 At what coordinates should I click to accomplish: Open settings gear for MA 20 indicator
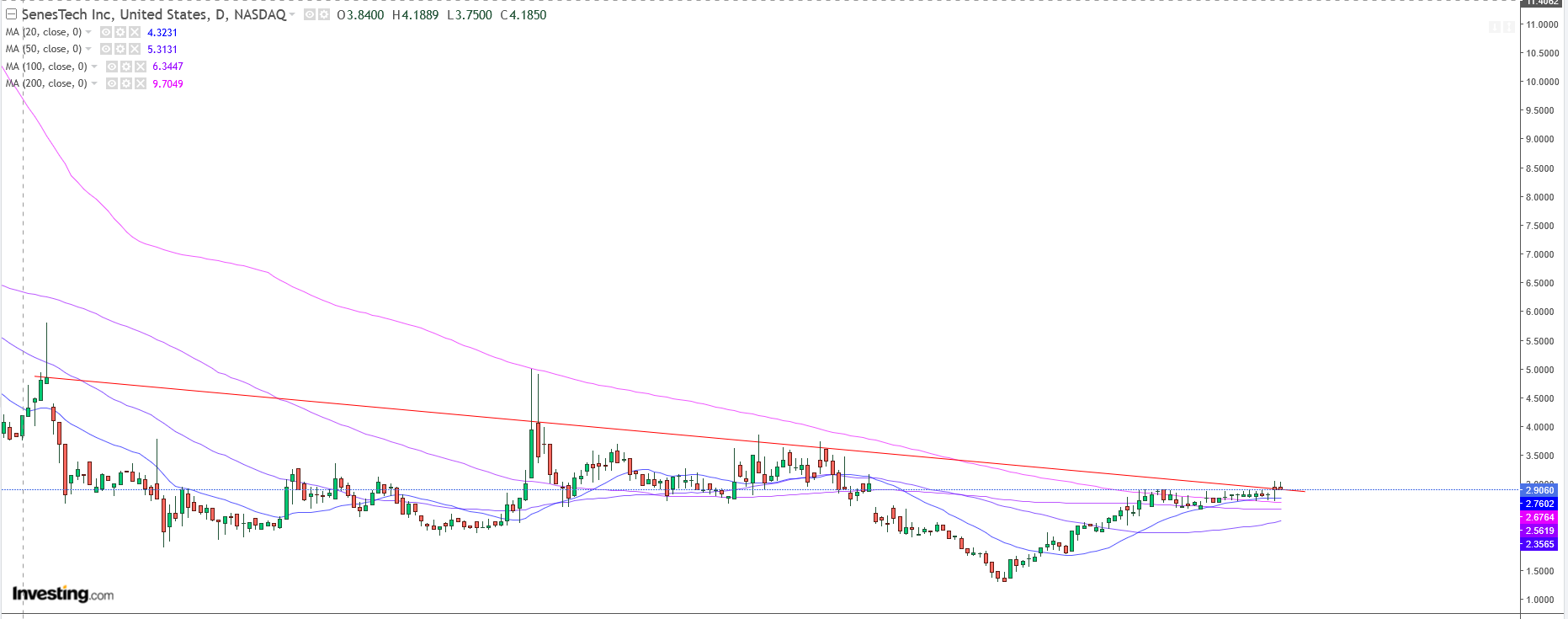pos(120,32)
